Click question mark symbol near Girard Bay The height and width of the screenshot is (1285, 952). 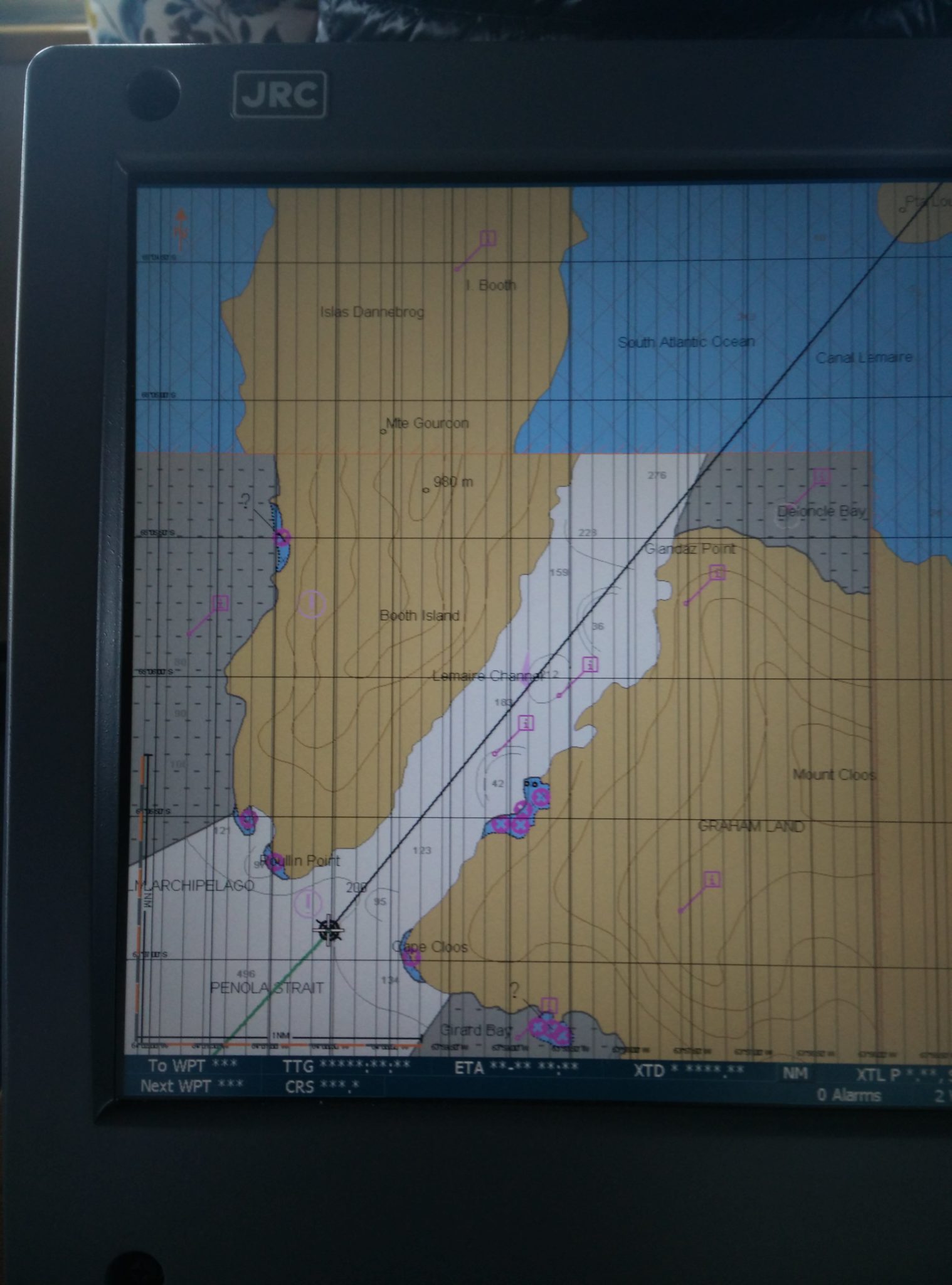click(514, 991)
